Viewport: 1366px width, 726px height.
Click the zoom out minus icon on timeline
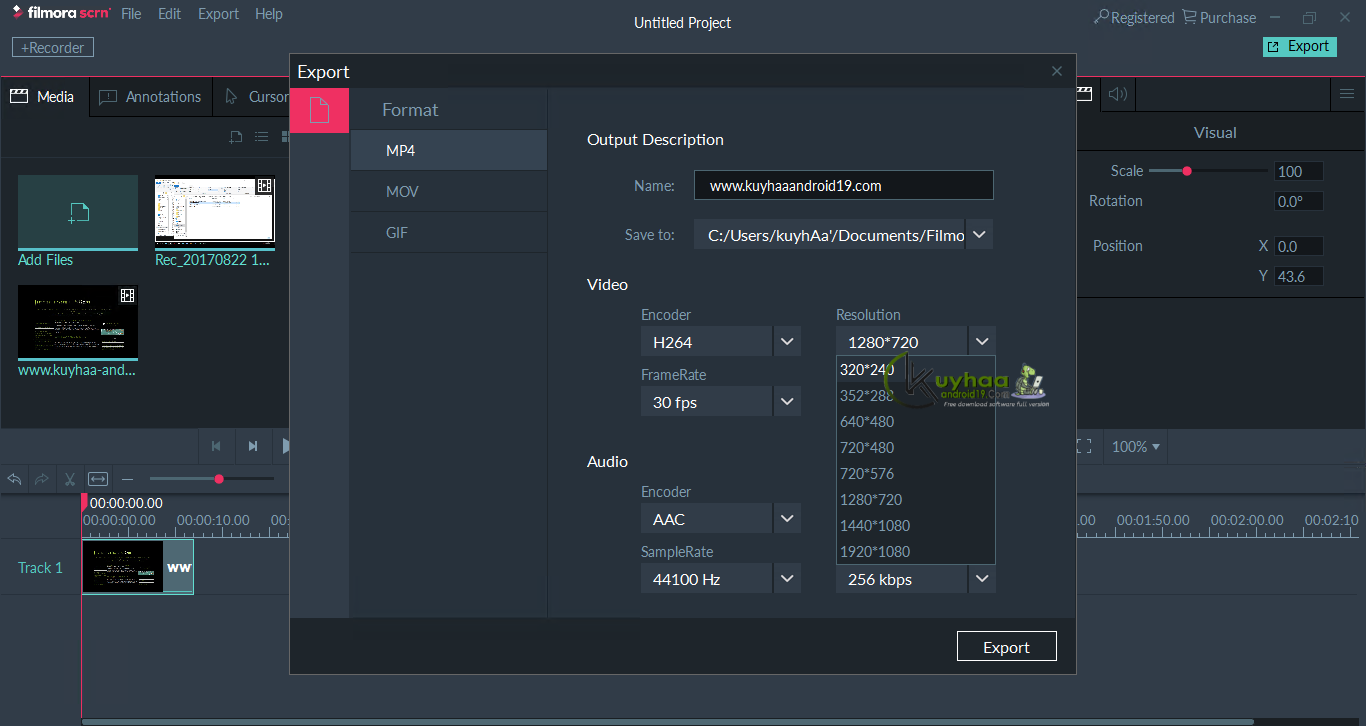(127, 479)
